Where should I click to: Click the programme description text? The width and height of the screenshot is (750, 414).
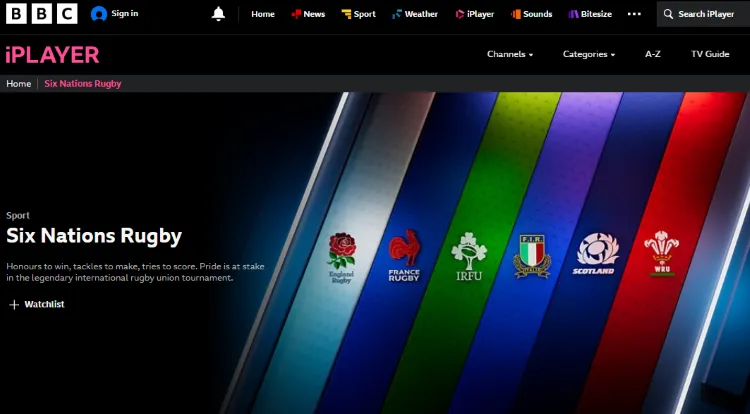tap(135, 272)
